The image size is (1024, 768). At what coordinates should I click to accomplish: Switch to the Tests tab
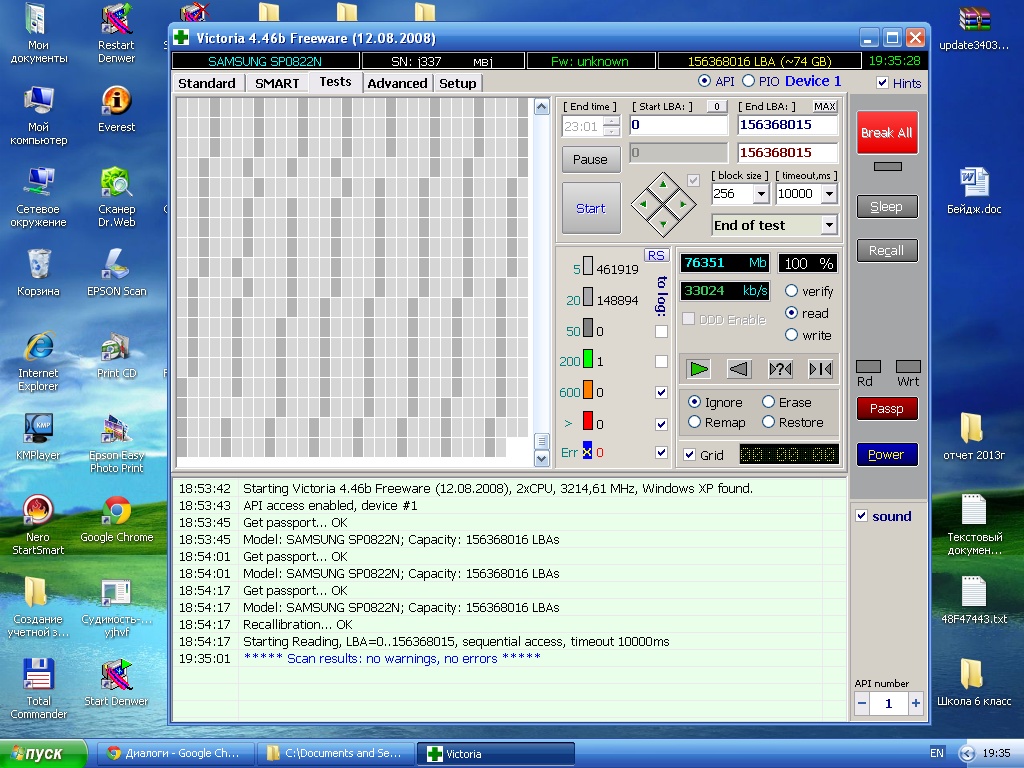coord(336,82)
